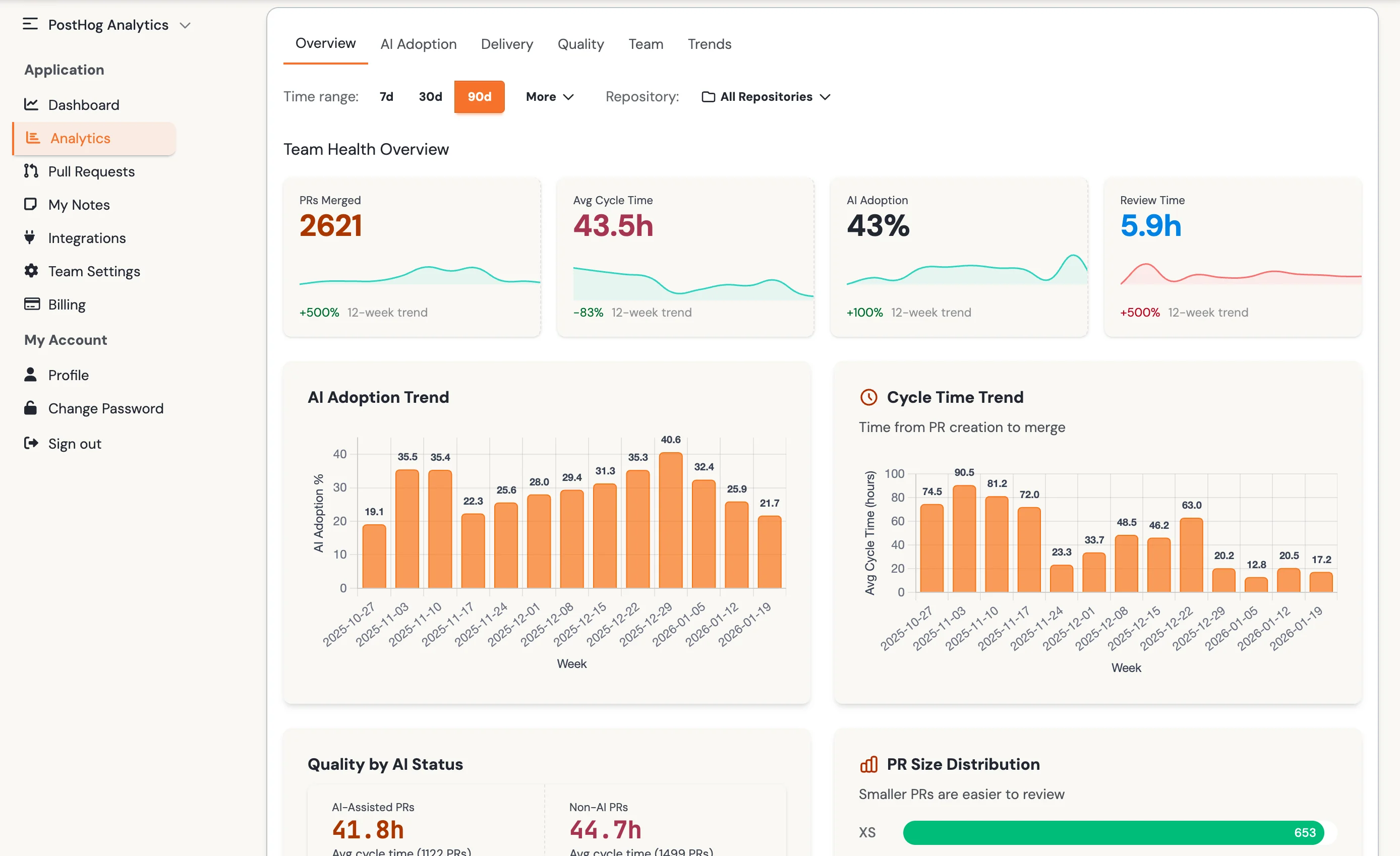Open the More time range dropdown

point(549,97)
